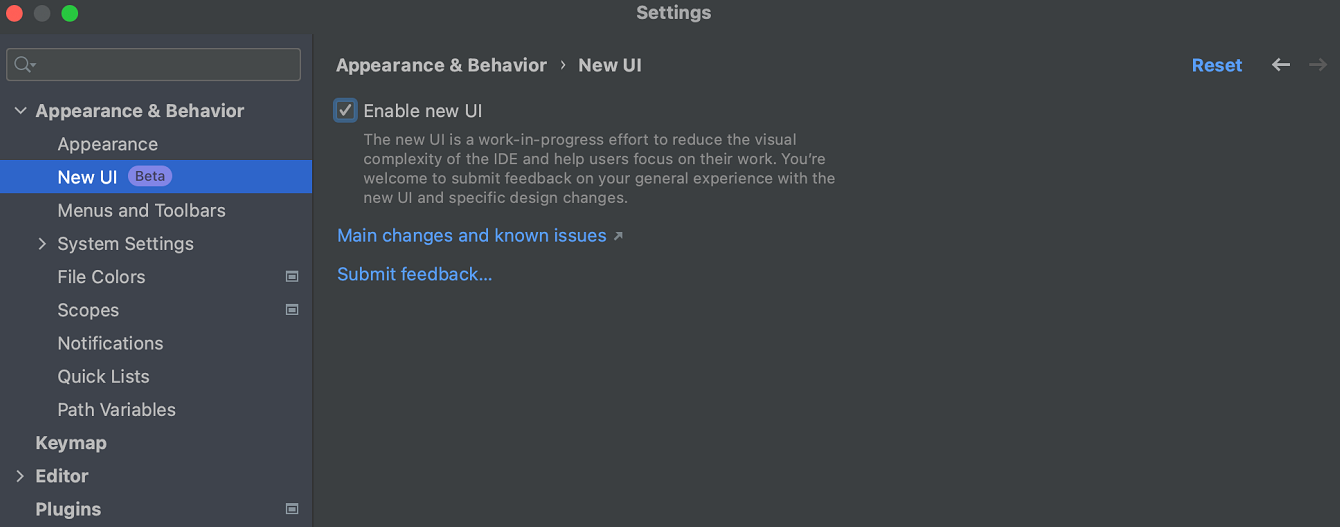Click the Reset link
This screenshot has height=527, width=1340.
(x=1216, y=65)
